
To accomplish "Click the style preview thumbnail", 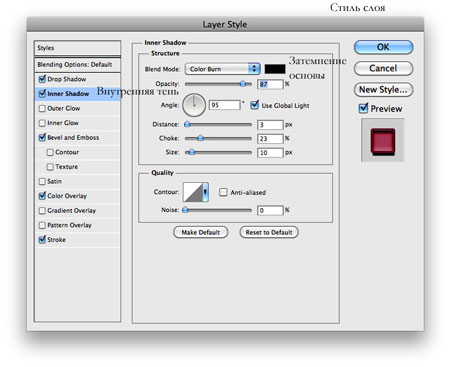I will [383, 140].
